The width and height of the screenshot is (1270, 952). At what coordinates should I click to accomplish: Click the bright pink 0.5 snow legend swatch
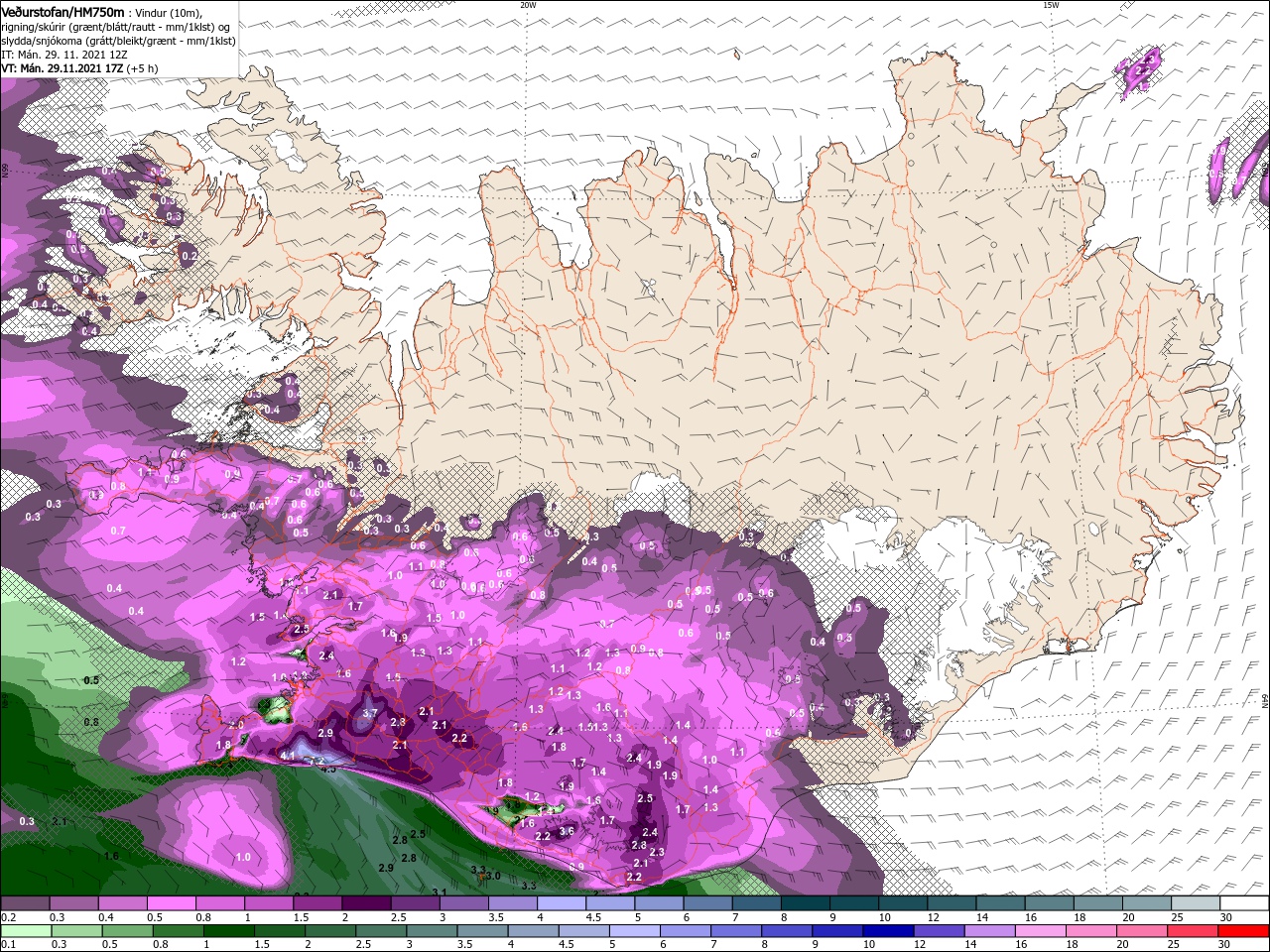171,902
